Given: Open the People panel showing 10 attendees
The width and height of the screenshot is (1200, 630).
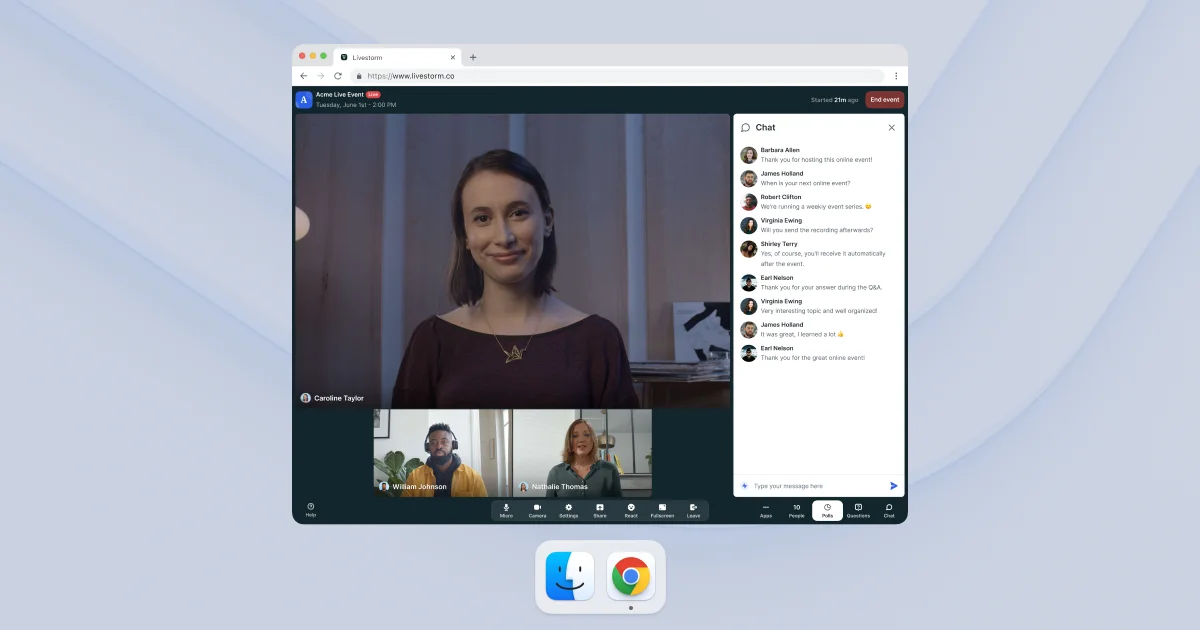Looking at the screenshot, I should click(x=796, y=510).
